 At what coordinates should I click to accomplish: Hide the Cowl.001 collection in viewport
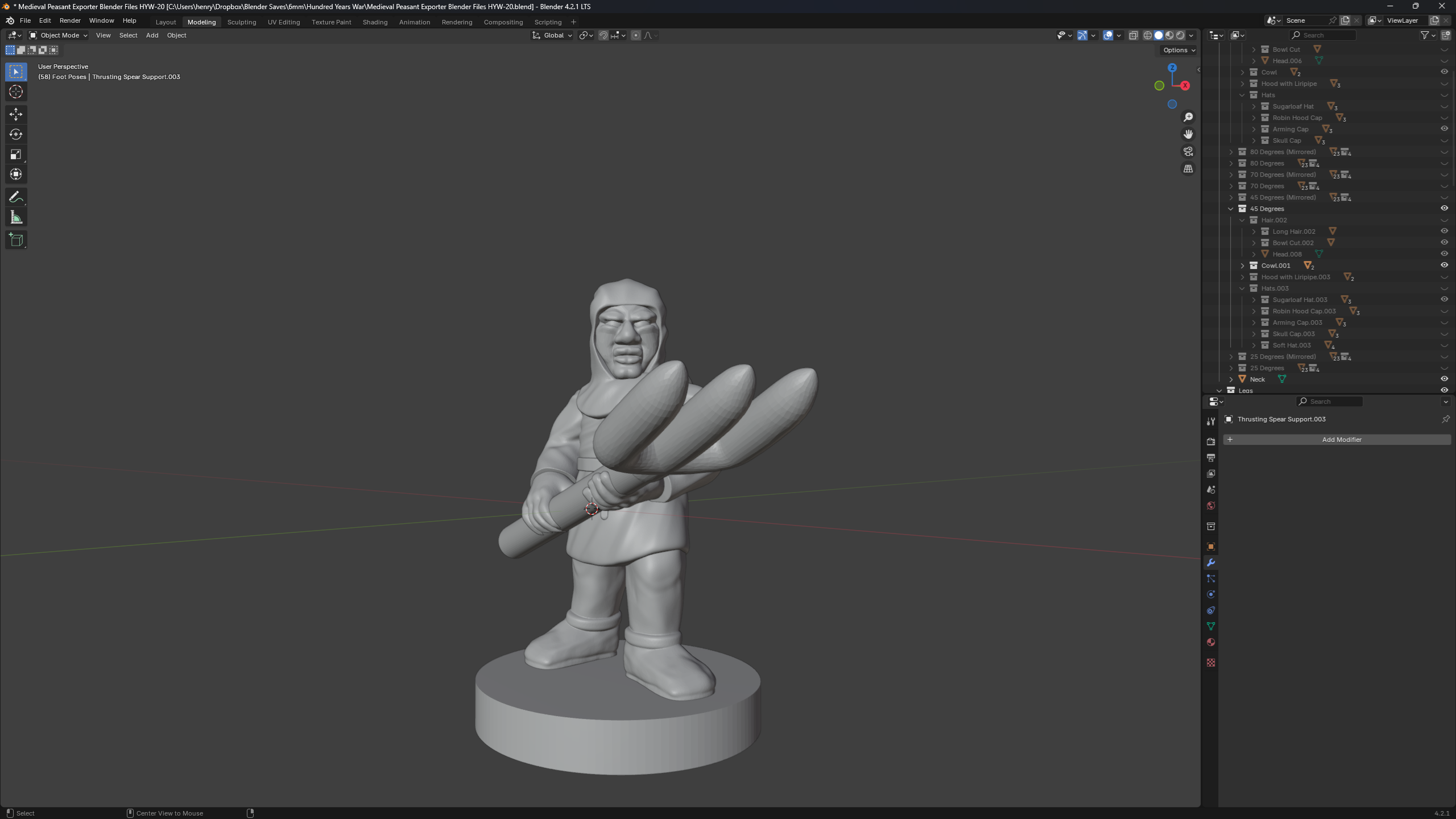click(1444, 265)
